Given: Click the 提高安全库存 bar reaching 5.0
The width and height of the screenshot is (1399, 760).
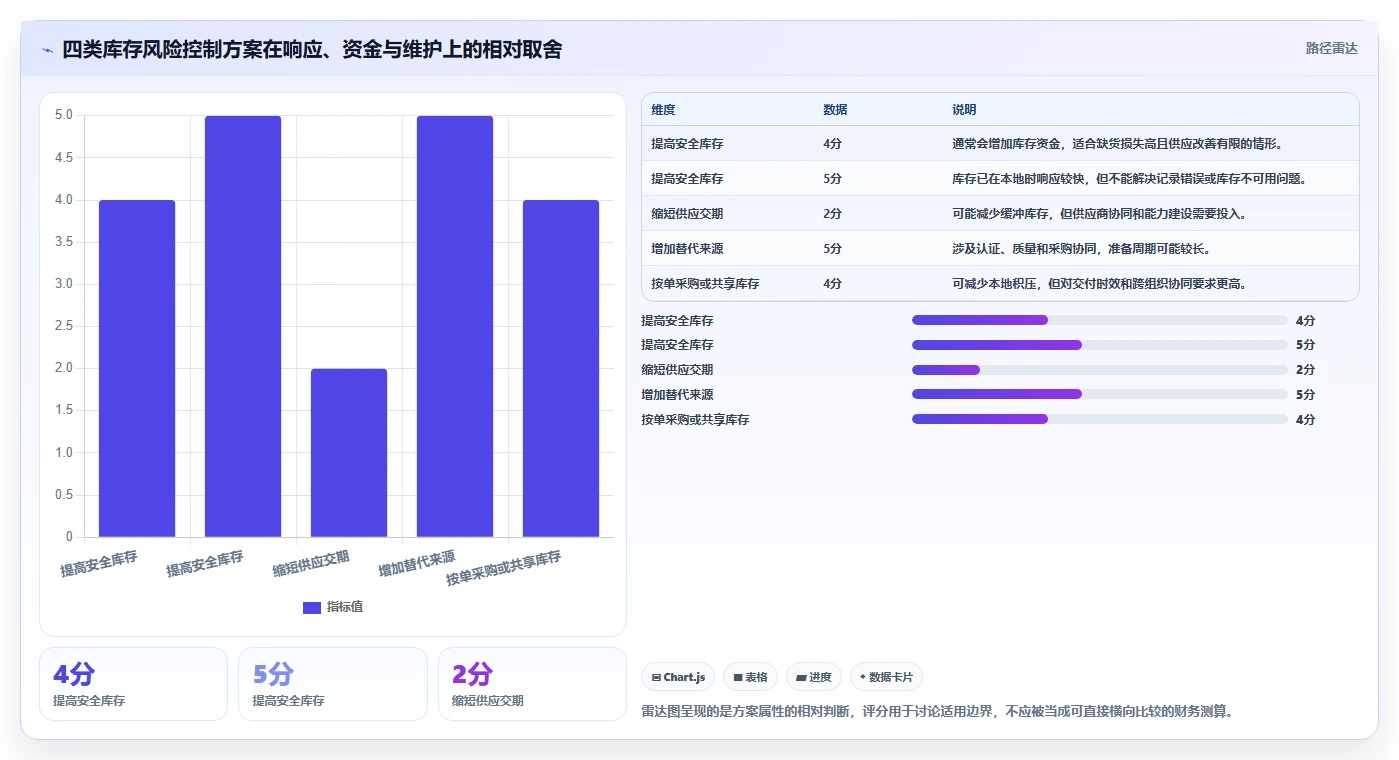Looking at the screenshot, I should (243, 326).
